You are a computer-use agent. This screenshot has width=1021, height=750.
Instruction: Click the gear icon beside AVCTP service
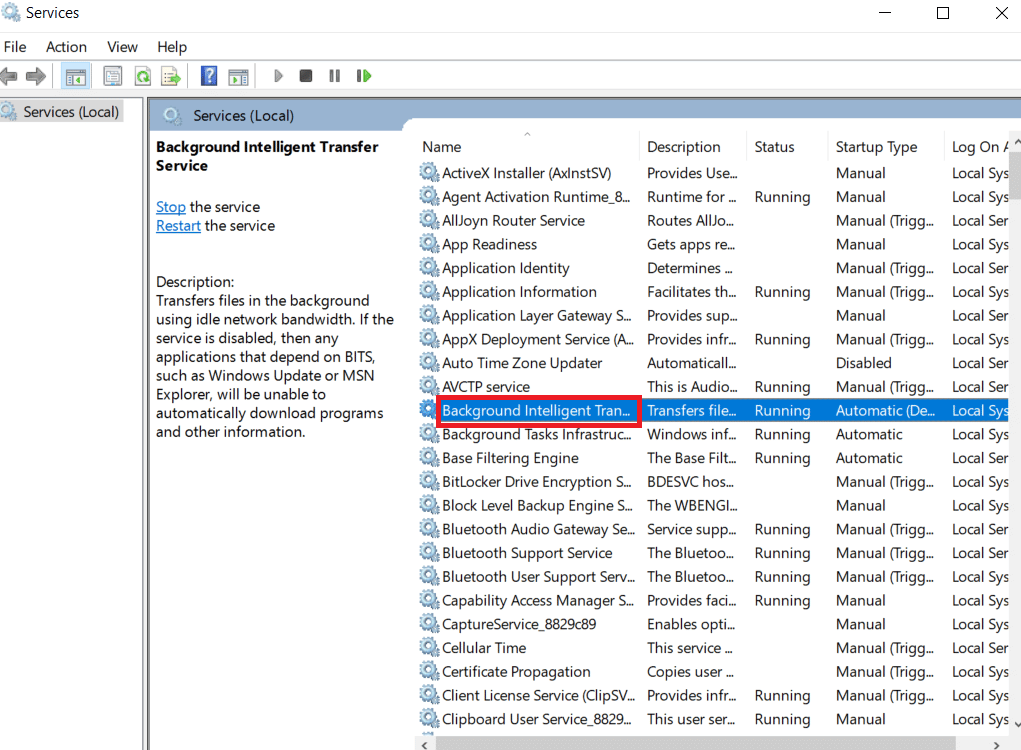428,386
